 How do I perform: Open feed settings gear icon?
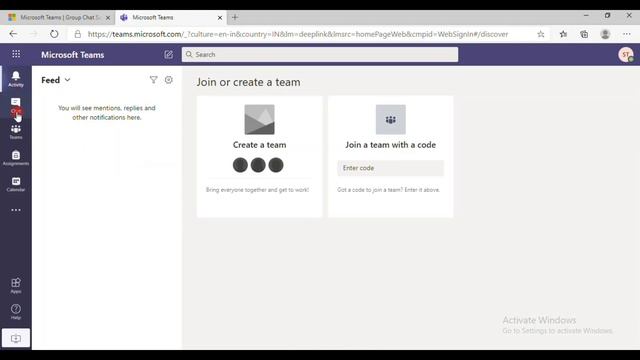[x=169, y=80]
